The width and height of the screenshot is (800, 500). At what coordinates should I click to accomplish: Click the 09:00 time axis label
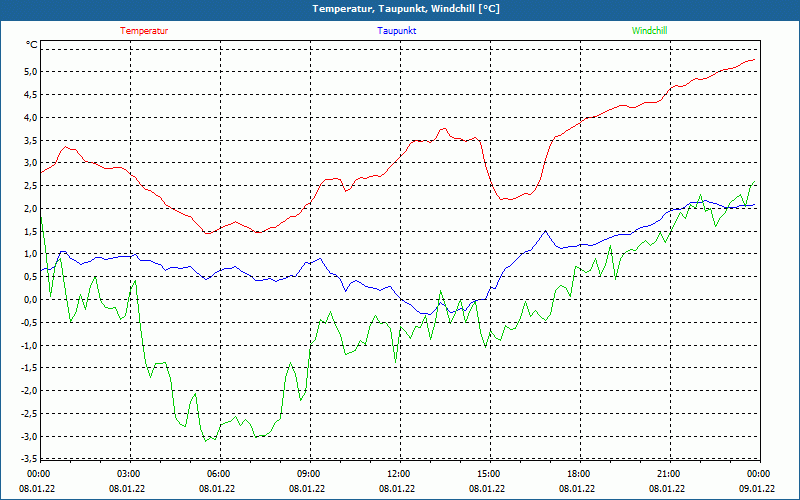(309, 474)
